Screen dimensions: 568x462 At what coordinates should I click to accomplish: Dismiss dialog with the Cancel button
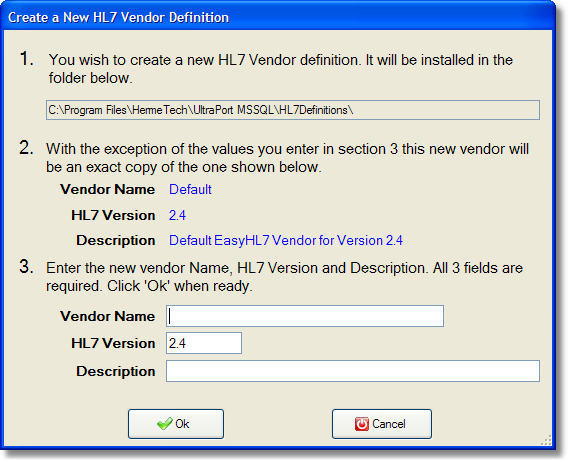coord(382,424)
